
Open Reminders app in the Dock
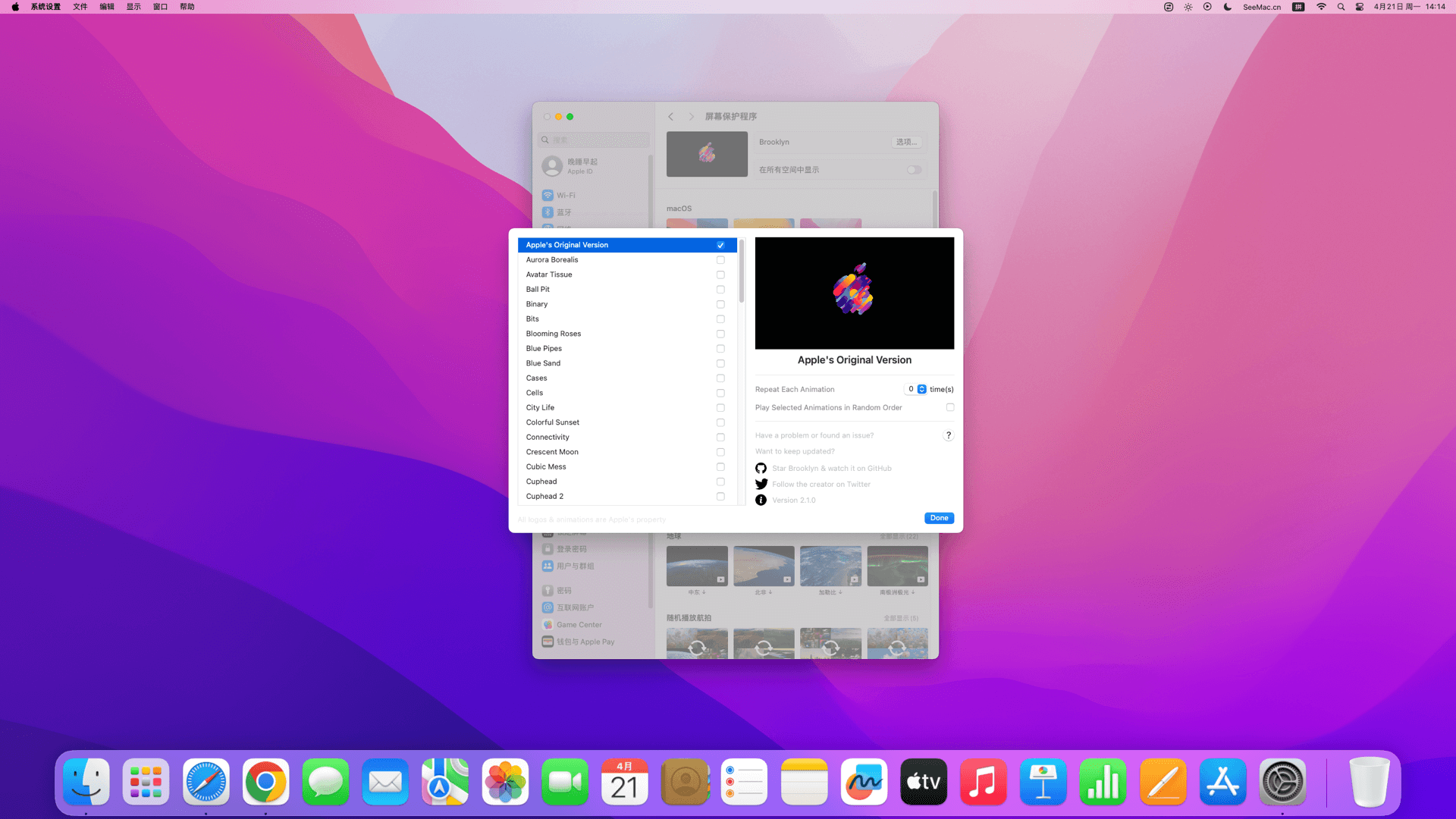pos(745,782)
